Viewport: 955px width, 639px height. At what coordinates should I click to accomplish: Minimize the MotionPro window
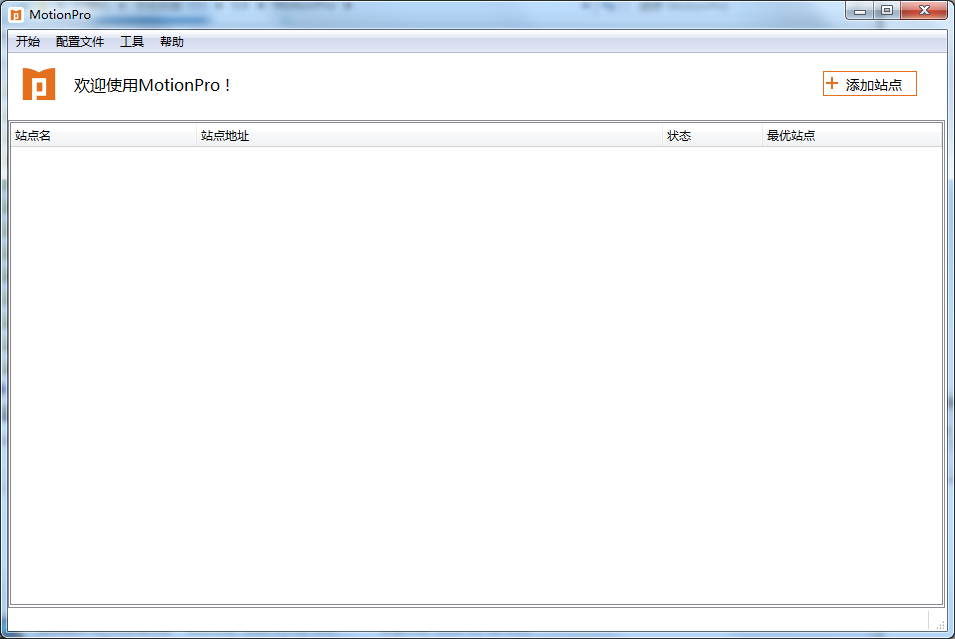click(860, 10)
